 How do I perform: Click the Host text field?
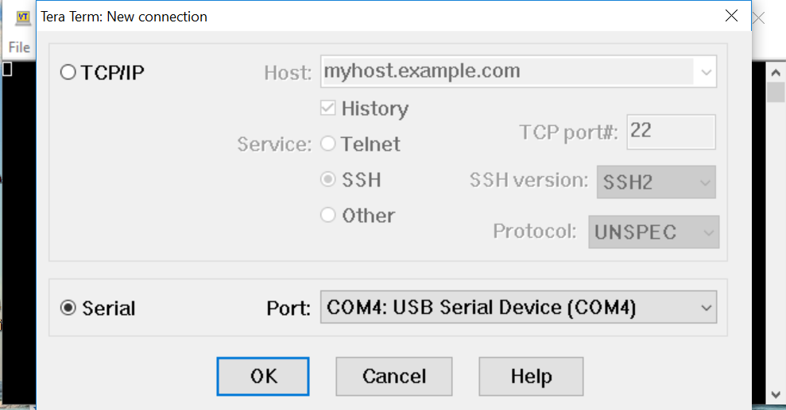tap(507, 72)
